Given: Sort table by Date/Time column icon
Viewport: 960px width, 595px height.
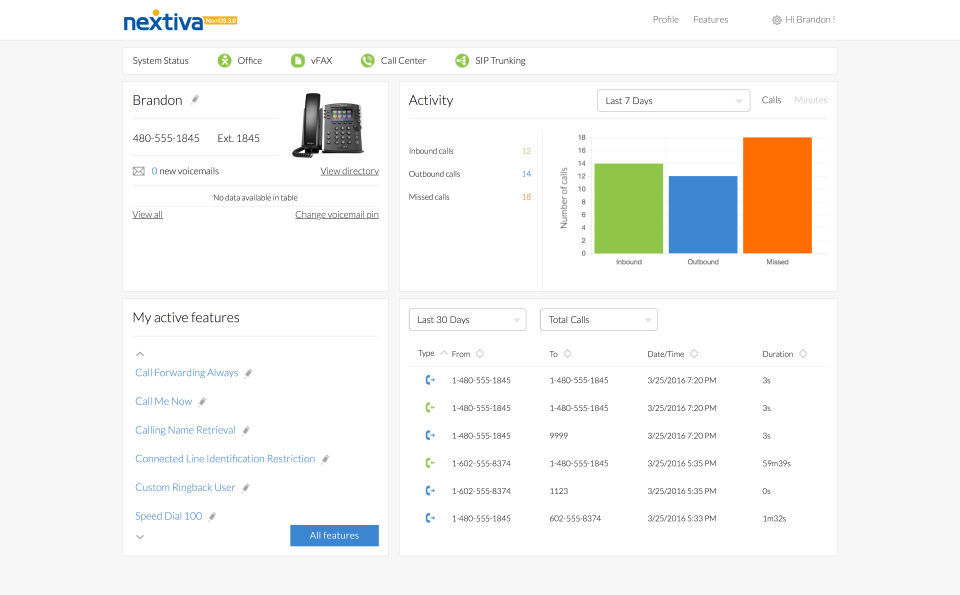Looking at the screenshot, I should pos(694,353).
